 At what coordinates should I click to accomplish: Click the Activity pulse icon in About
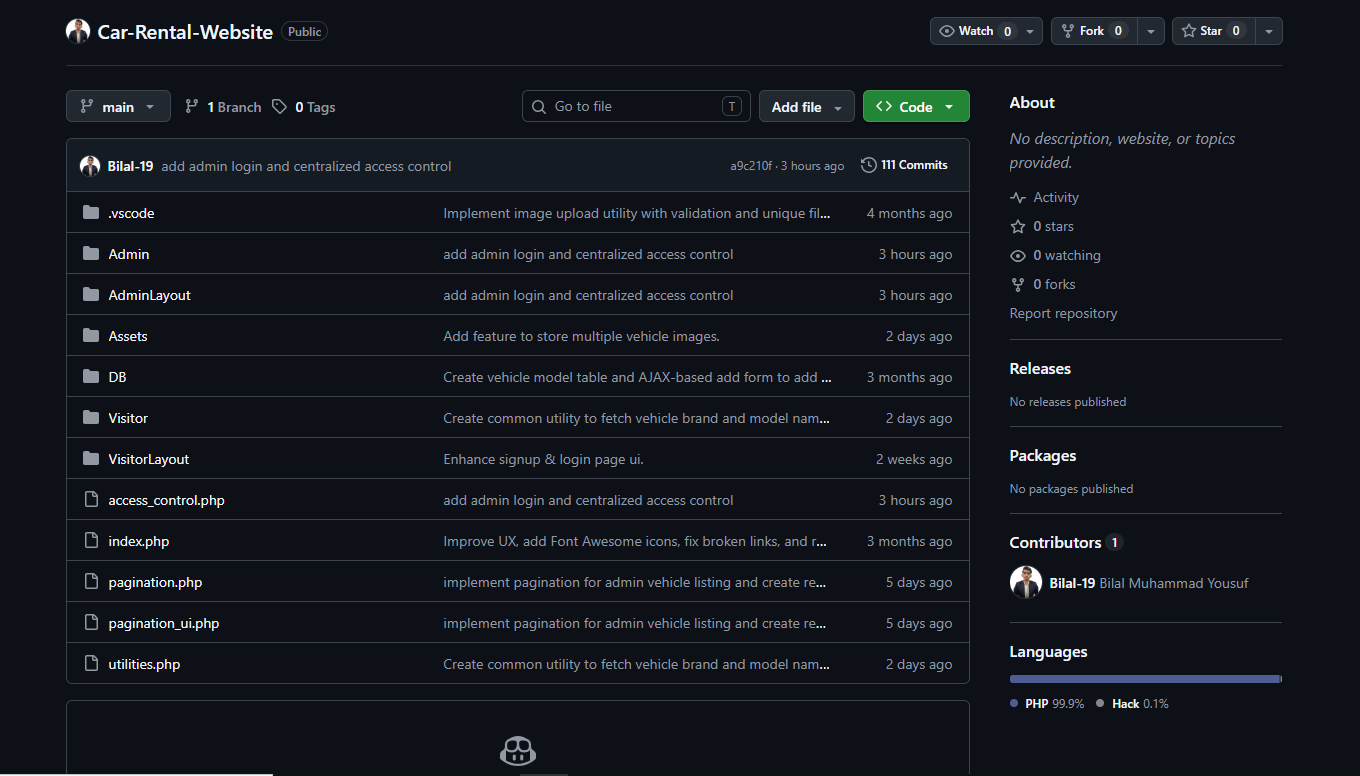coord(1018,198)
